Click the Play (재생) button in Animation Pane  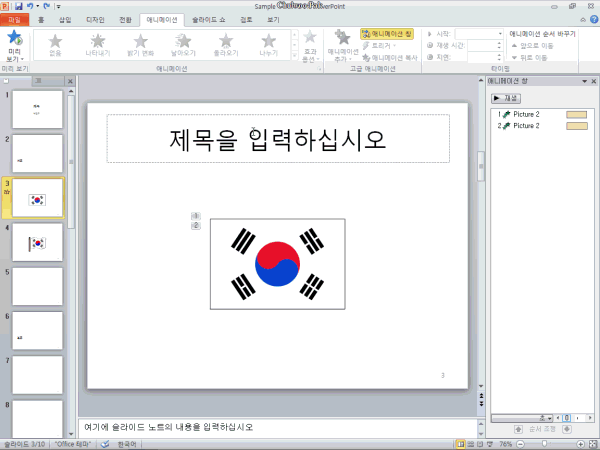[x=506, y=98]
